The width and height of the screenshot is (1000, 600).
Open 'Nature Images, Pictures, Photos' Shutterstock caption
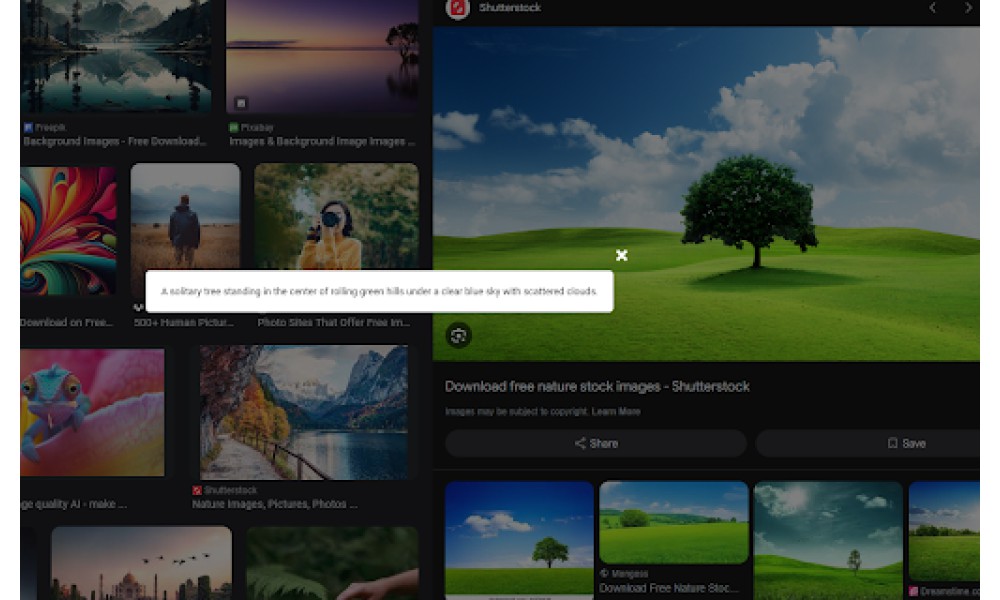click(274, 504)
